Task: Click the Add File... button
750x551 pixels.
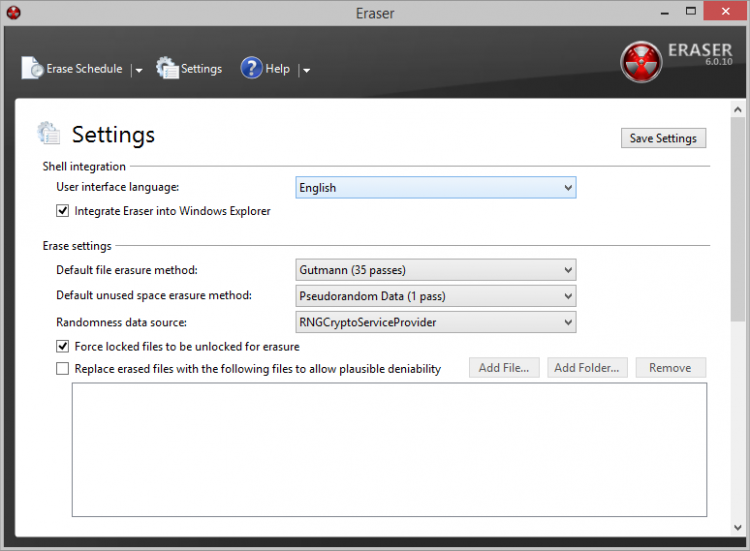Action: (504, 368)
